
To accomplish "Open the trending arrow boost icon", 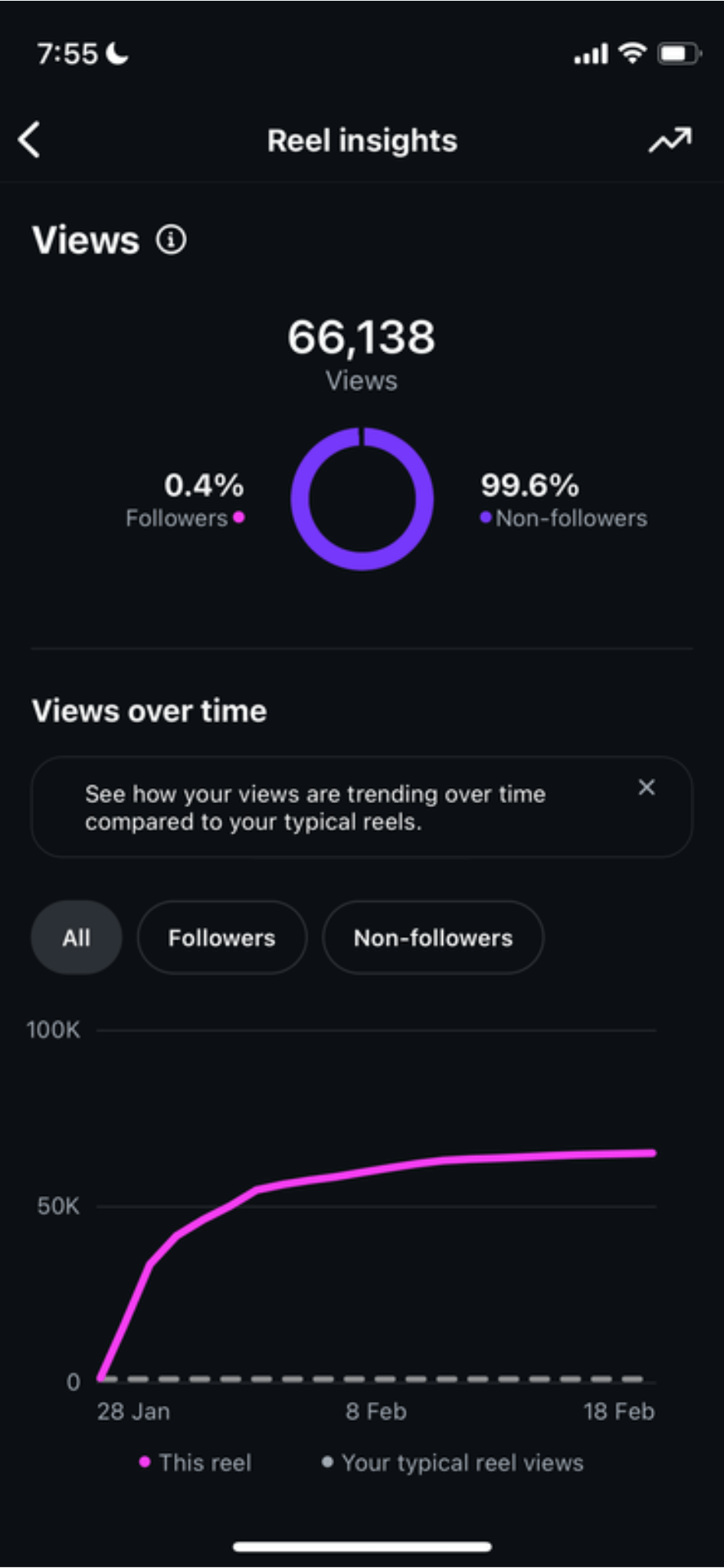I will pyautogui.click(x=670, y=140).
